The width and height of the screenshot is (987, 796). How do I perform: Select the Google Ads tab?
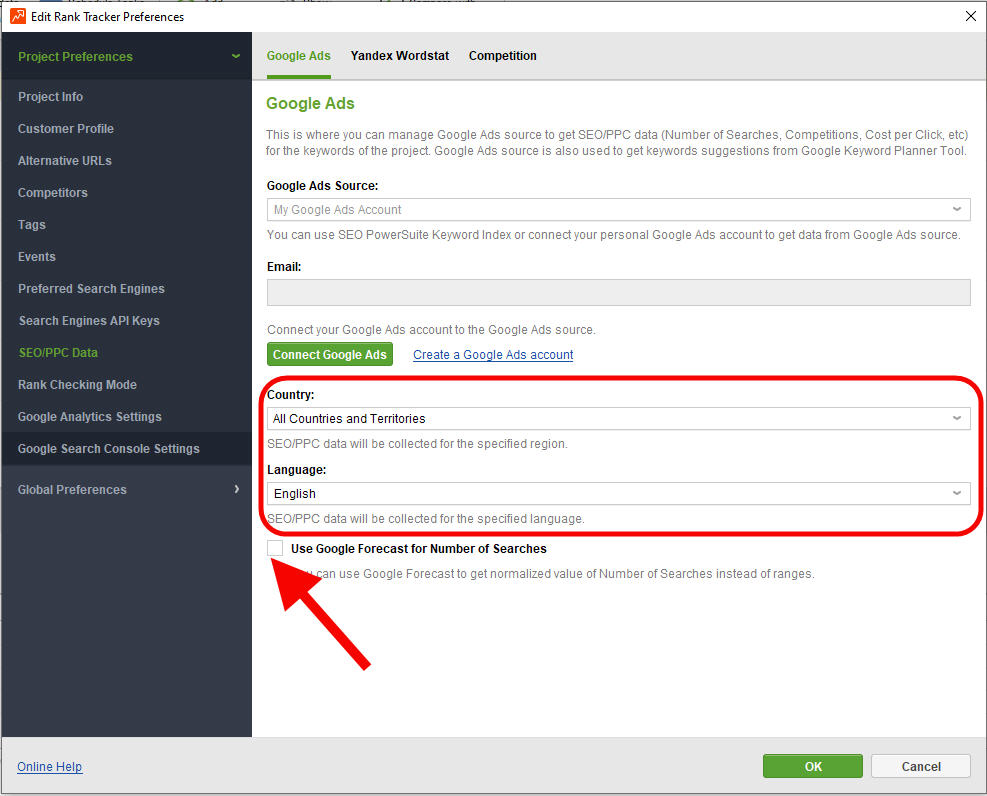[x=298, y=56]
